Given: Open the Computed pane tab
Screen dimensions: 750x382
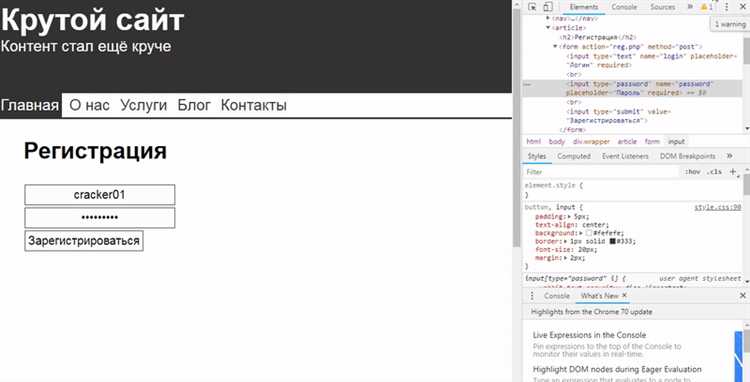Looking at the screenshot, I should (574, 156).
